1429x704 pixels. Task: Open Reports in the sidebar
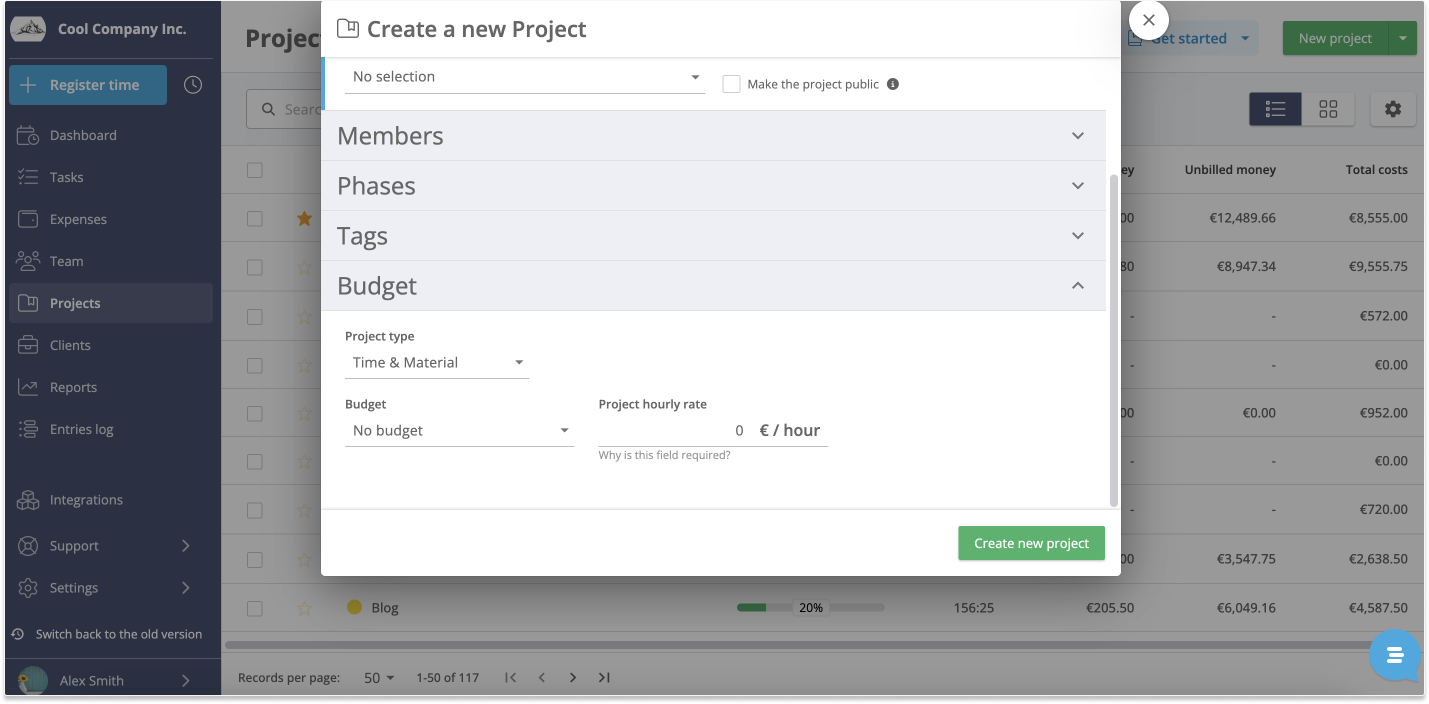click(x=73, y=387)
